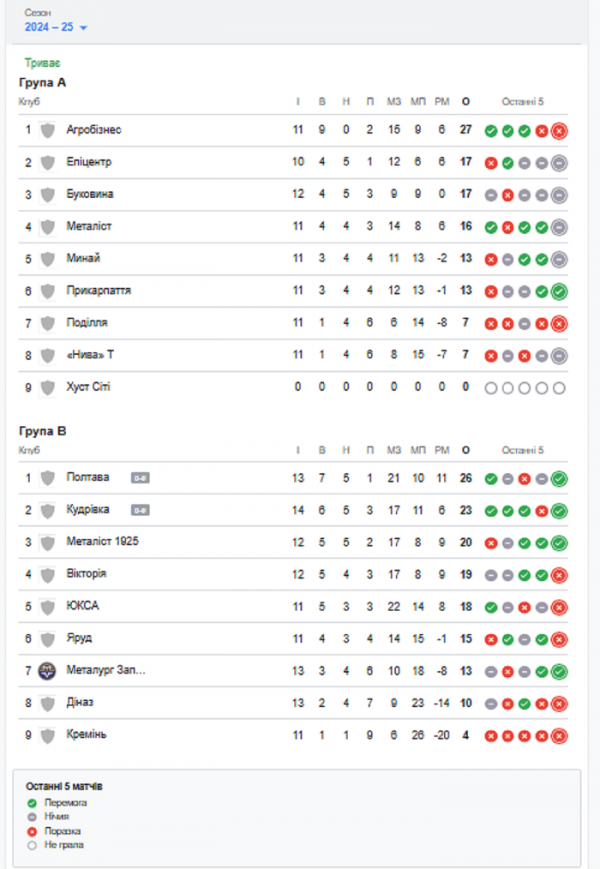
Task: Click the Хуст Сіті club crest
Action: click(46, 387)
